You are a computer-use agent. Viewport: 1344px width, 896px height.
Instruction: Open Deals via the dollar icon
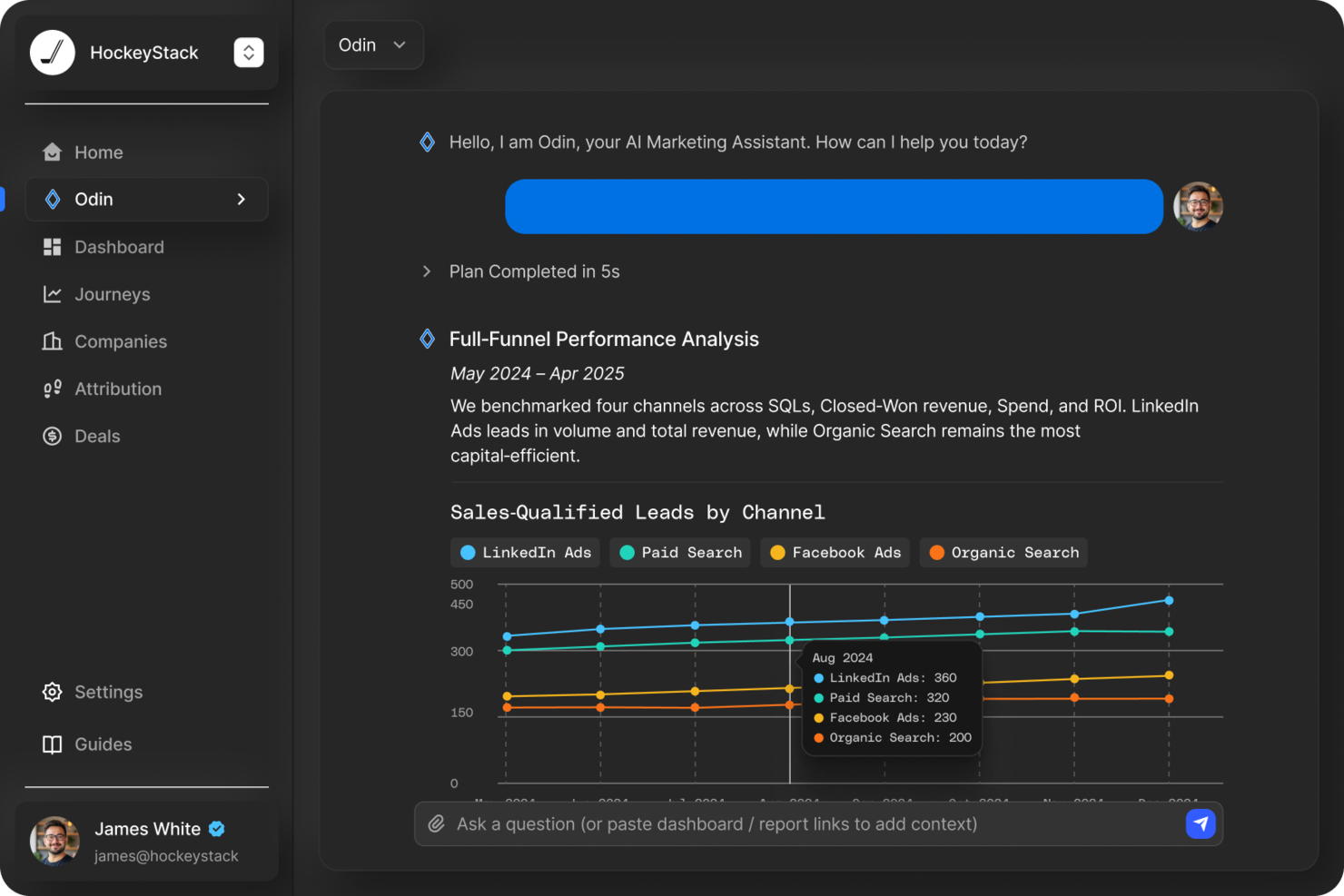(x=52, y=436)
